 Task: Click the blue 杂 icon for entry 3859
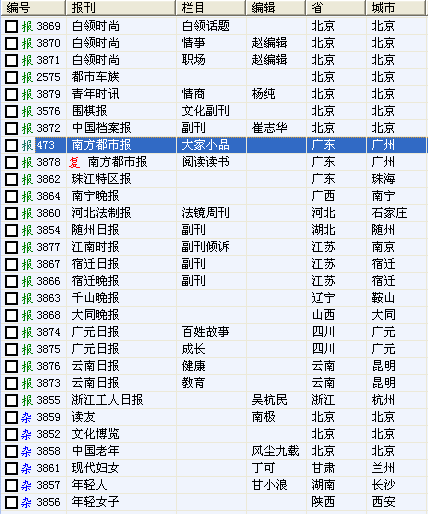click(26, 417)
